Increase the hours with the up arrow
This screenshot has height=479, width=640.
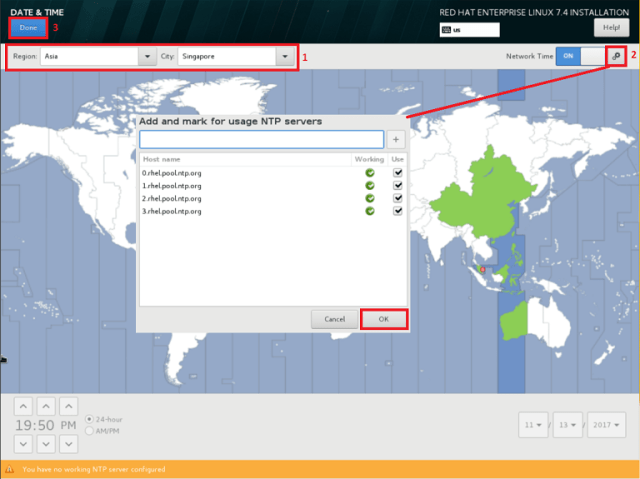click(x=23, y=406)
